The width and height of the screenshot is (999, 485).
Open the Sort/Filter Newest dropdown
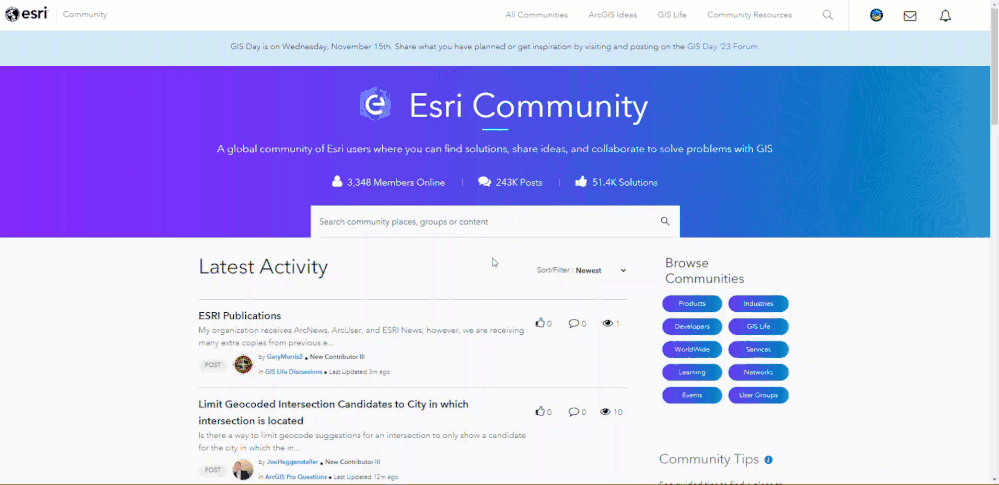coord(601,270)
